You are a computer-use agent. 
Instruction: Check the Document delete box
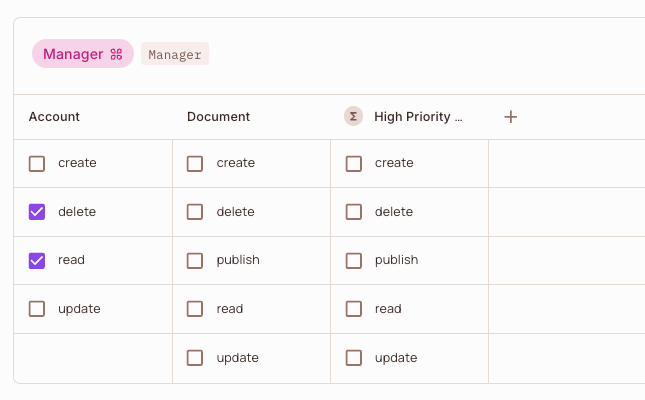pos(195,212)
